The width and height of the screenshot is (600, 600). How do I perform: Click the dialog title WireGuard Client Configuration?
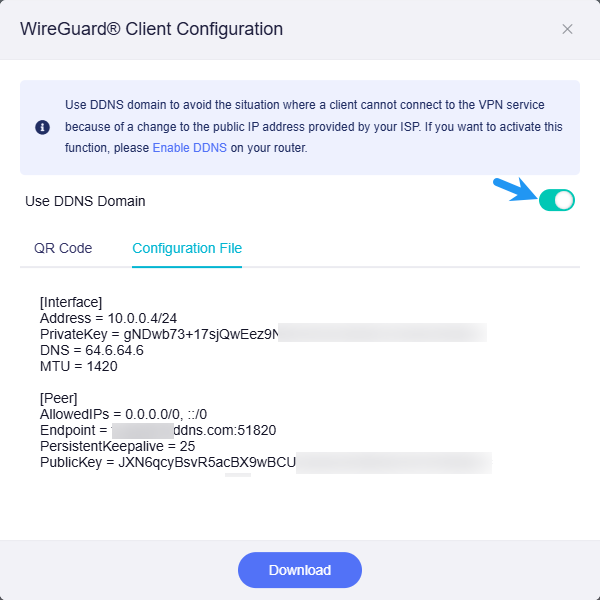click(x=151, y=29)
